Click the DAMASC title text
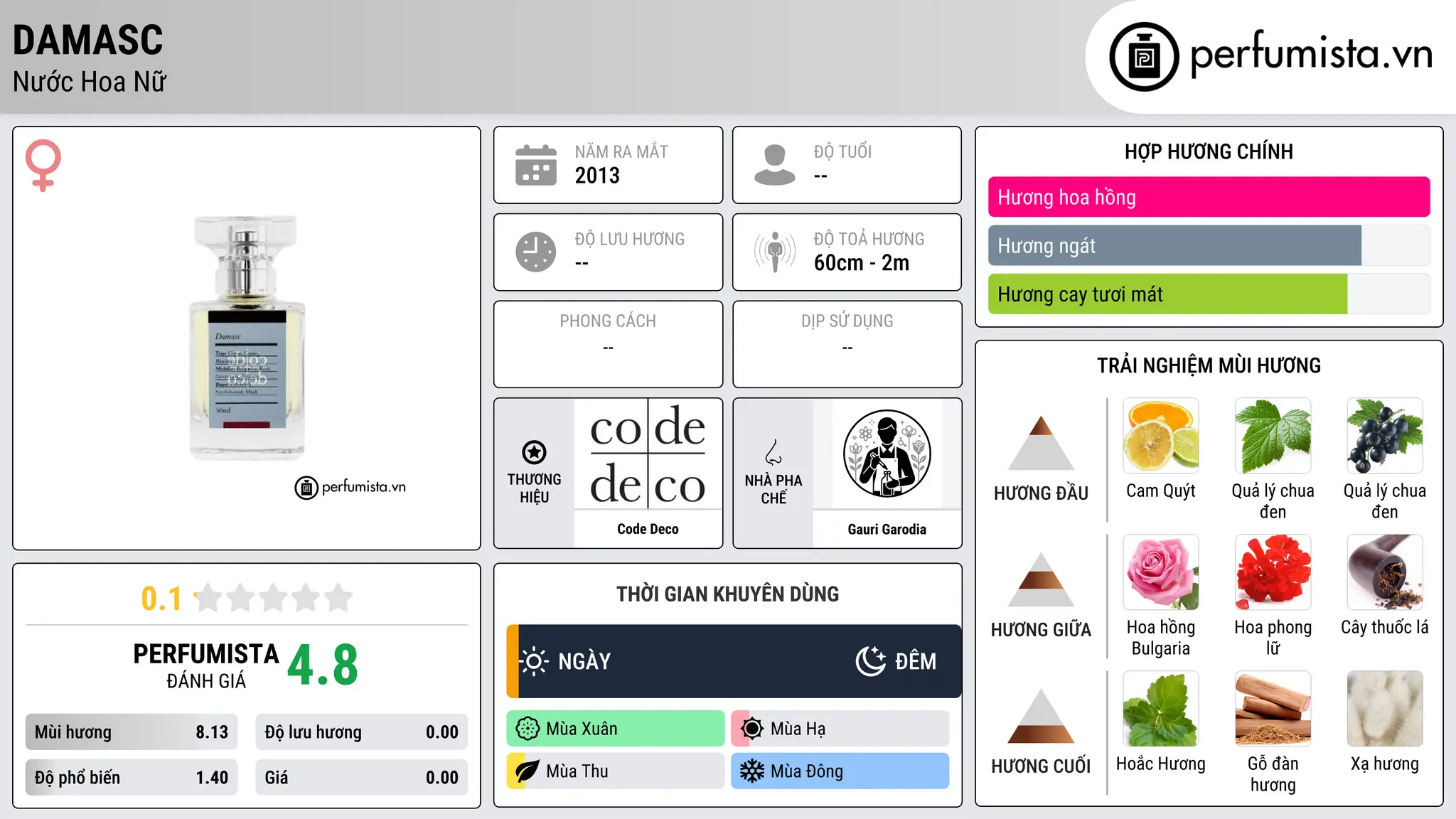1456x819 pixels. 88,40
